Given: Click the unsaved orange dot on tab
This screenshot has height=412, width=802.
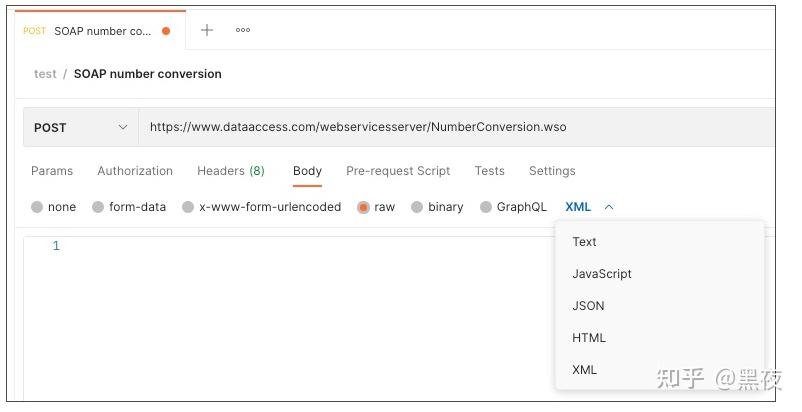Looking at the screenshot, I should coord(166,31).
